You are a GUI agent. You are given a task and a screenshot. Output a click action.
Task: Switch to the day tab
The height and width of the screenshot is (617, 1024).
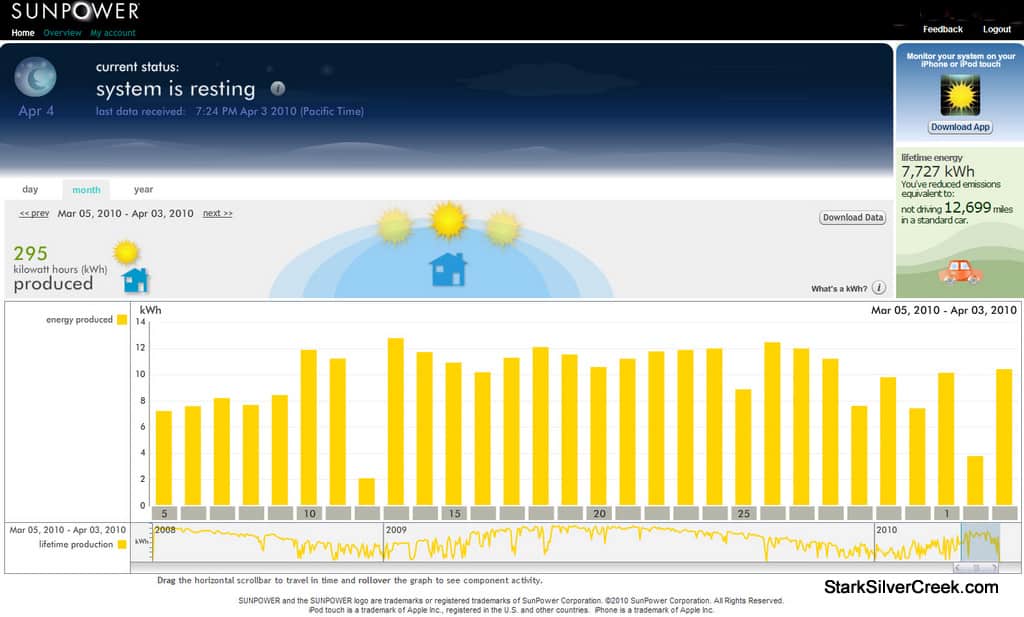(x=30, y=189)
